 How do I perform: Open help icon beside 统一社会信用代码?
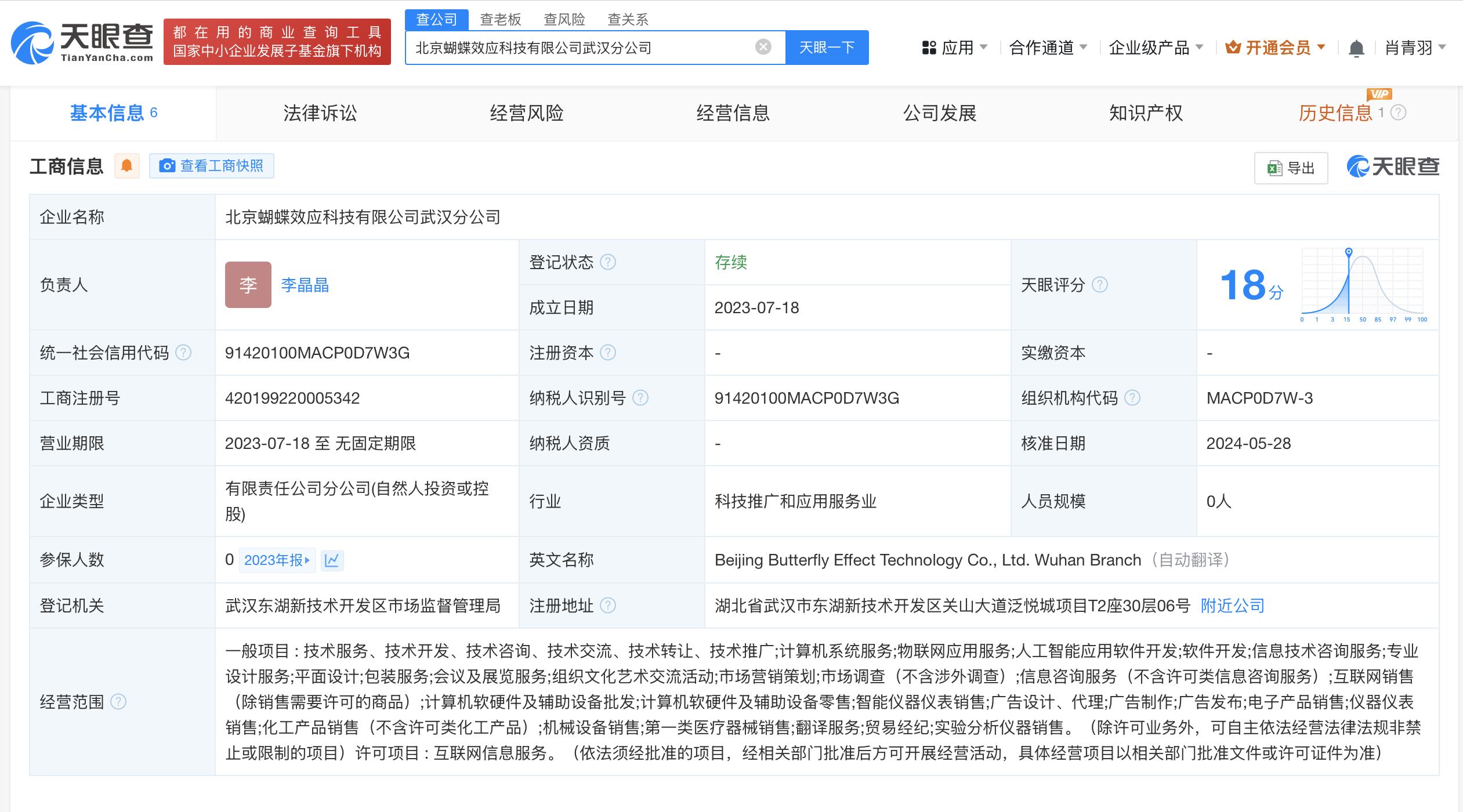pos(183,353)
